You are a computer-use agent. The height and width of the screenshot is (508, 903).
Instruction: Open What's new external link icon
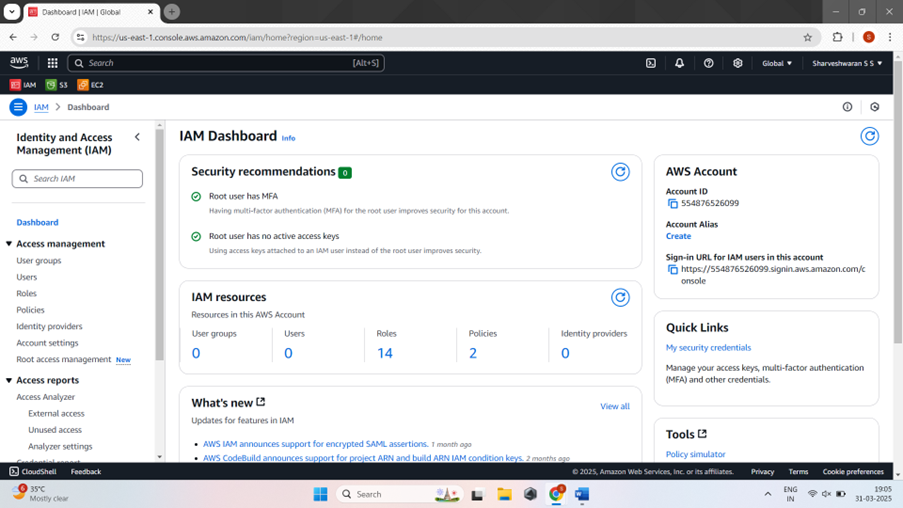261,402
